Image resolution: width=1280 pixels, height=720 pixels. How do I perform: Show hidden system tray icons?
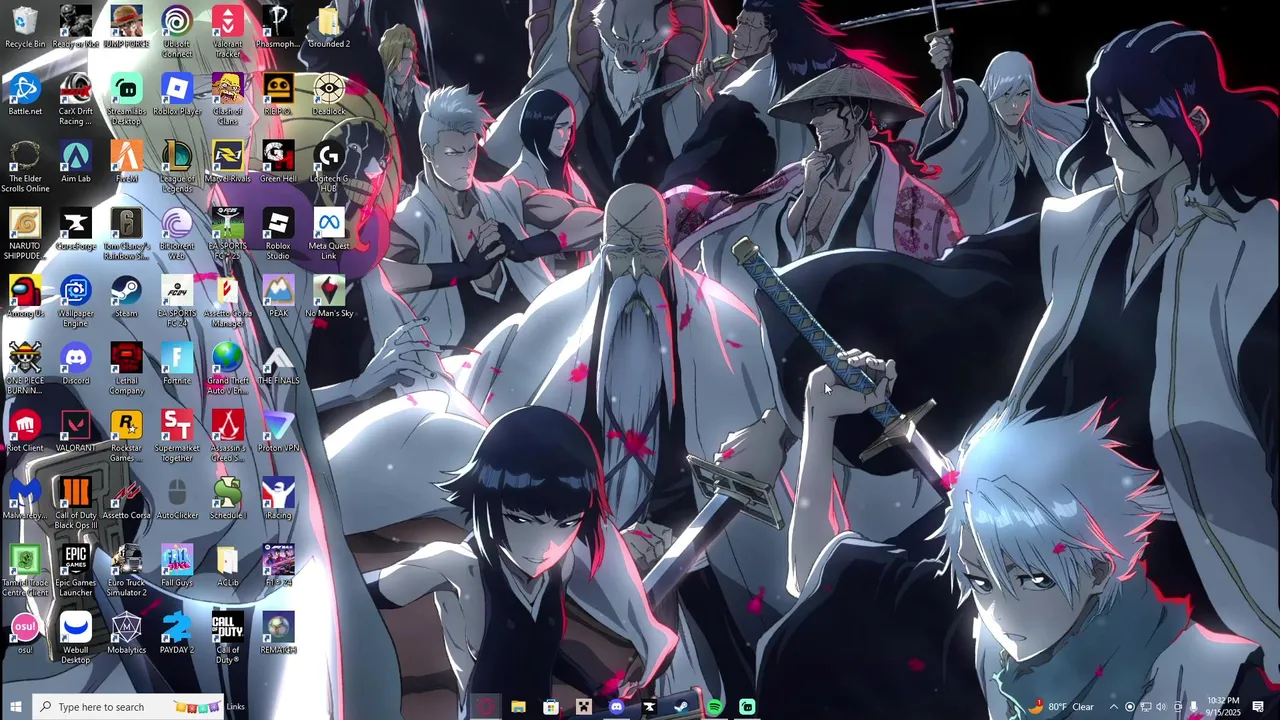coord(1113,707)
